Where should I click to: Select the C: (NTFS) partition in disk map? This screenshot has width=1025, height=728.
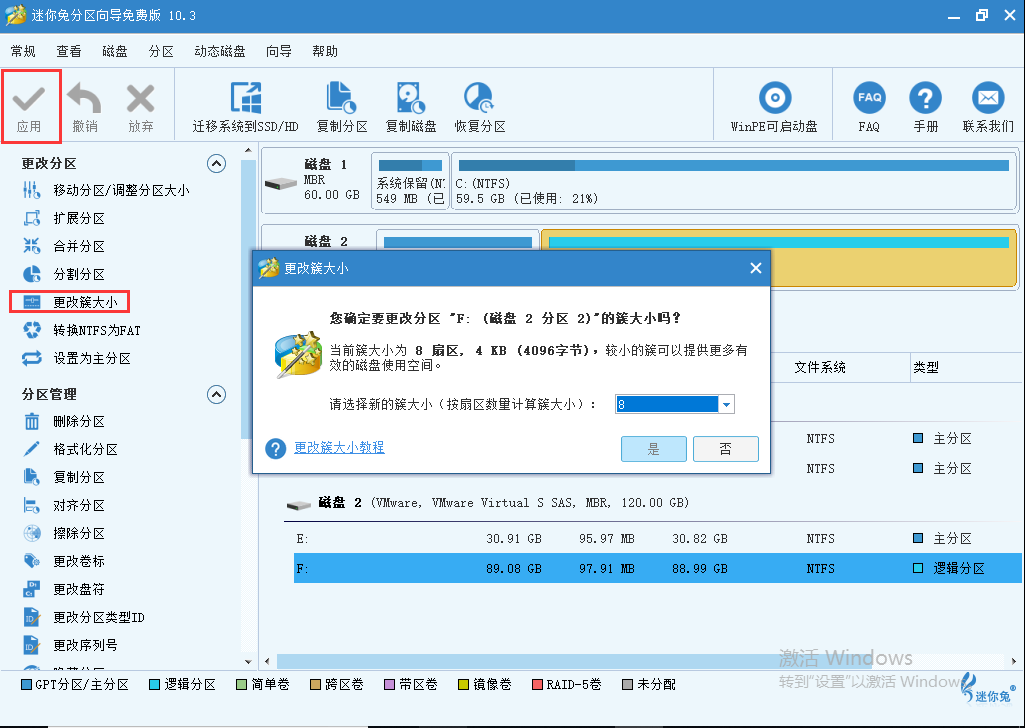pos(733,181)
